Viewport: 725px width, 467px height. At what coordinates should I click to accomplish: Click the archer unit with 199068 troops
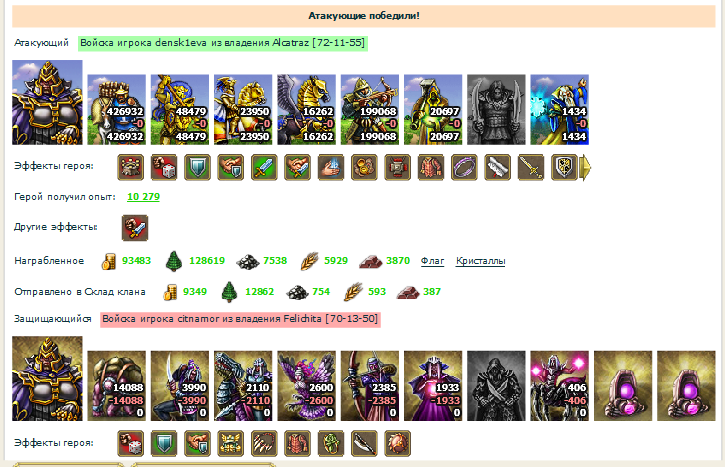370,110
